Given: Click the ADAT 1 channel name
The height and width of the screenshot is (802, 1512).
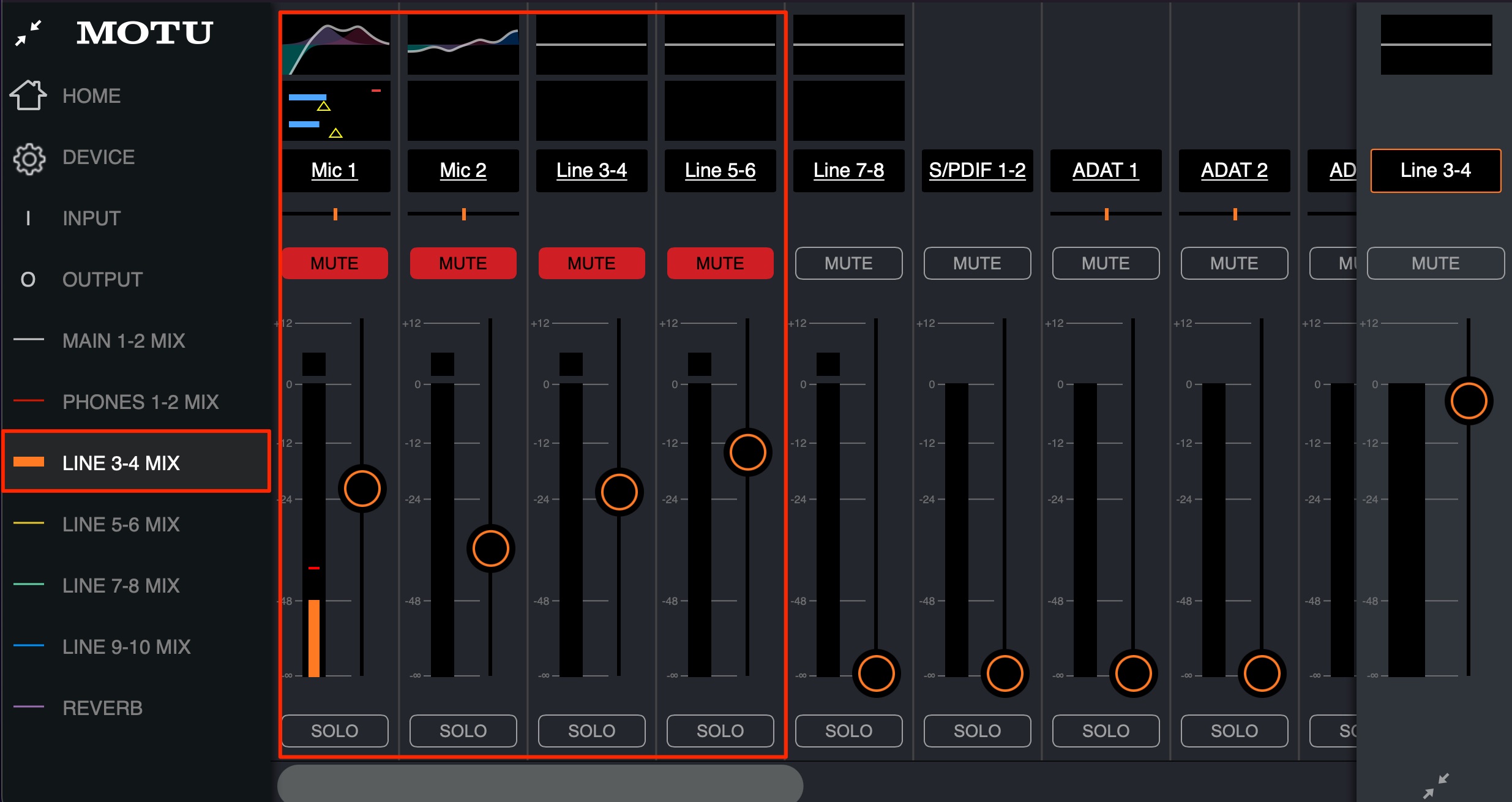Looking at the screenshot, I should tap(1106, 171).
